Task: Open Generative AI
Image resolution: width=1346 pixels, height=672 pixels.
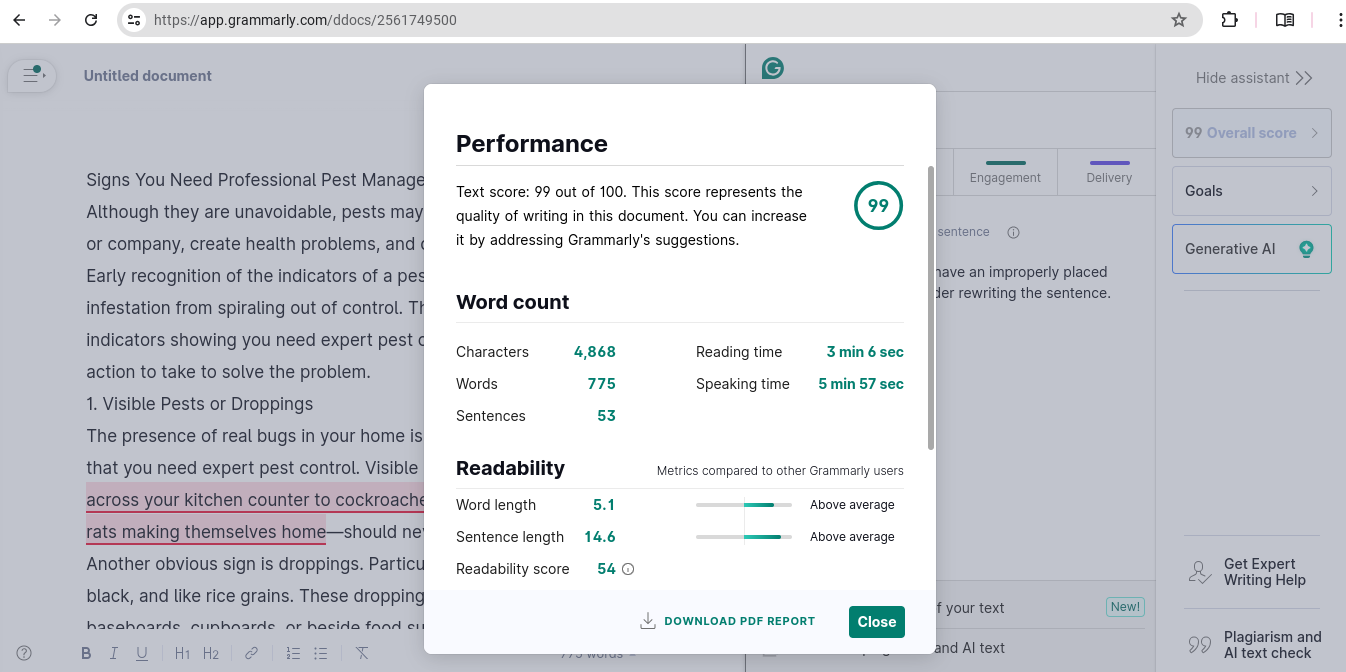Action: point(1251,249)
